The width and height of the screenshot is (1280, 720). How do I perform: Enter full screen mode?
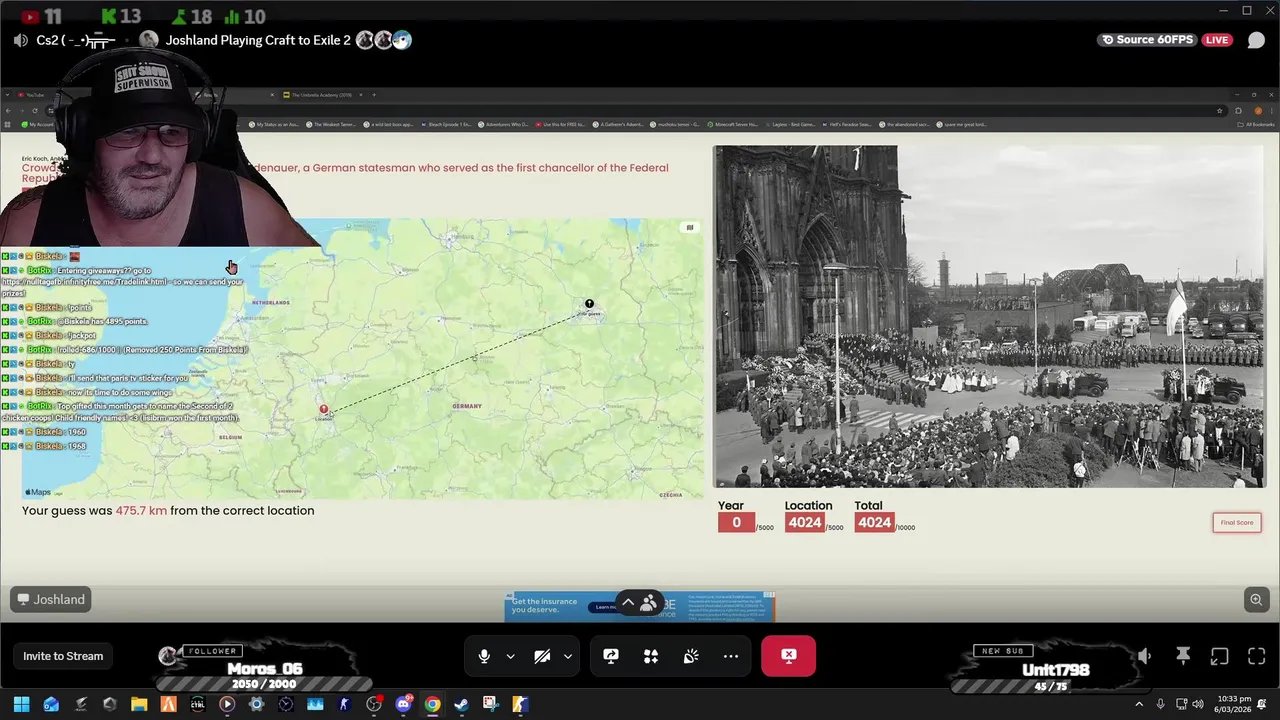coord(1257,656)
